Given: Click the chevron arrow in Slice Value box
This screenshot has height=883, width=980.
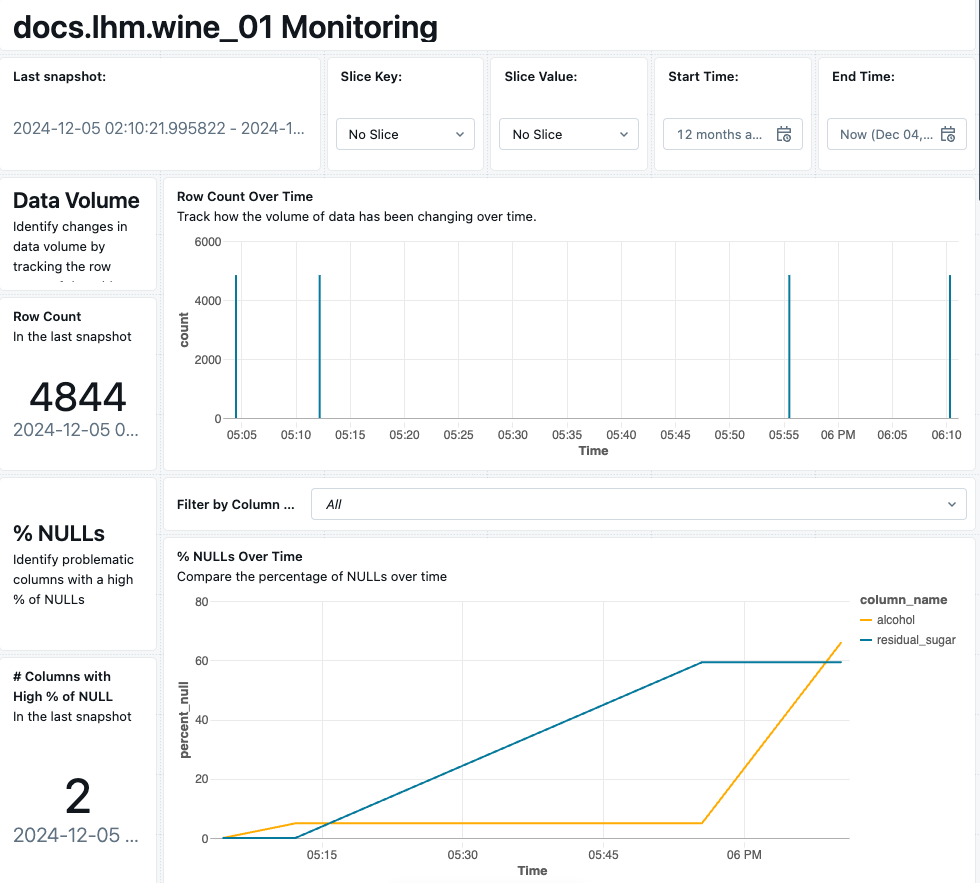Looking at the screenshot, I should pyautogui.click(x=623, y=134).
